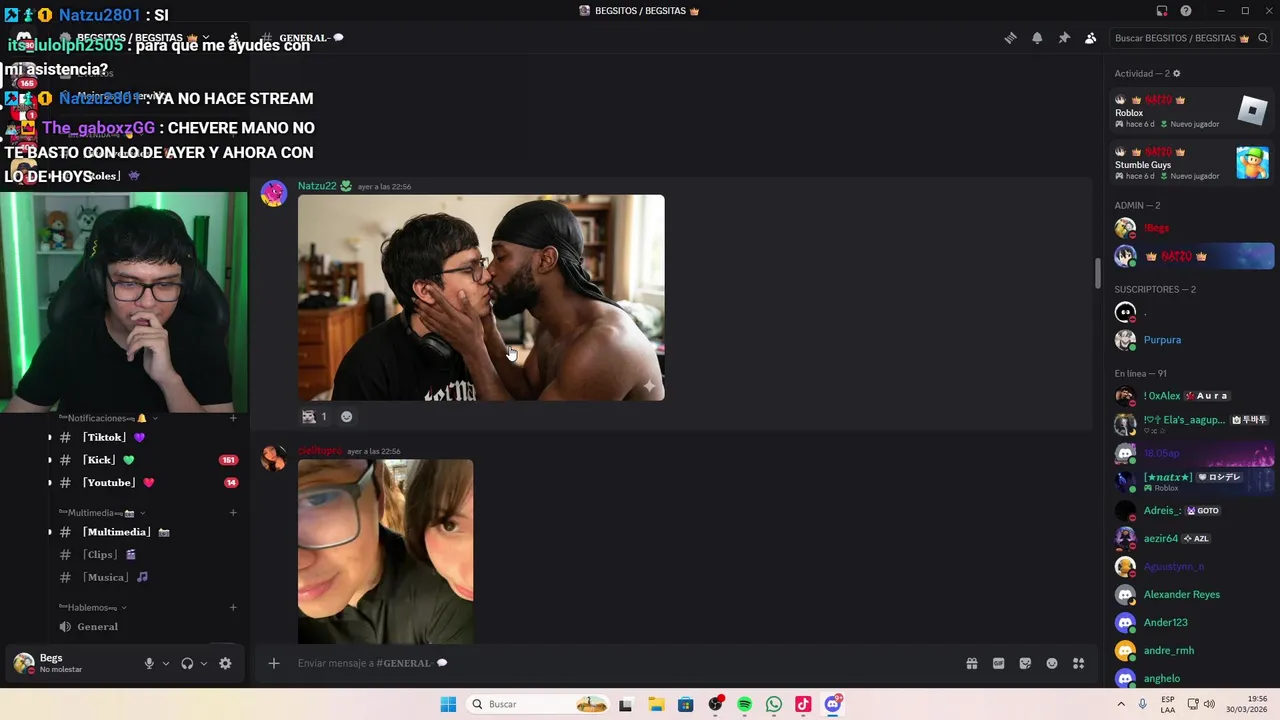The width and height of the screenshot is (1280, 720).
Task: Open the emoji picker in message bar
Action: click(1052, 663)
